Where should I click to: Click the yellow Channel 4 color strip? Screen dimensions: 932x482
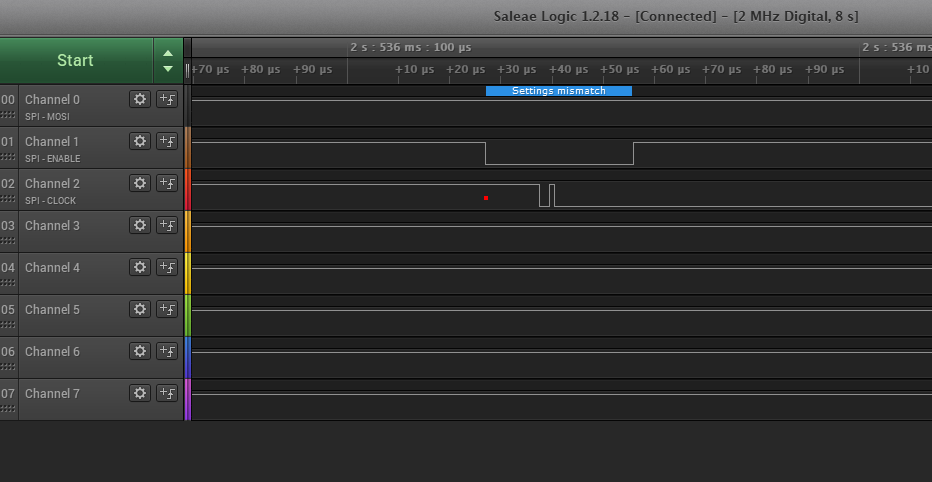(188, 273)
